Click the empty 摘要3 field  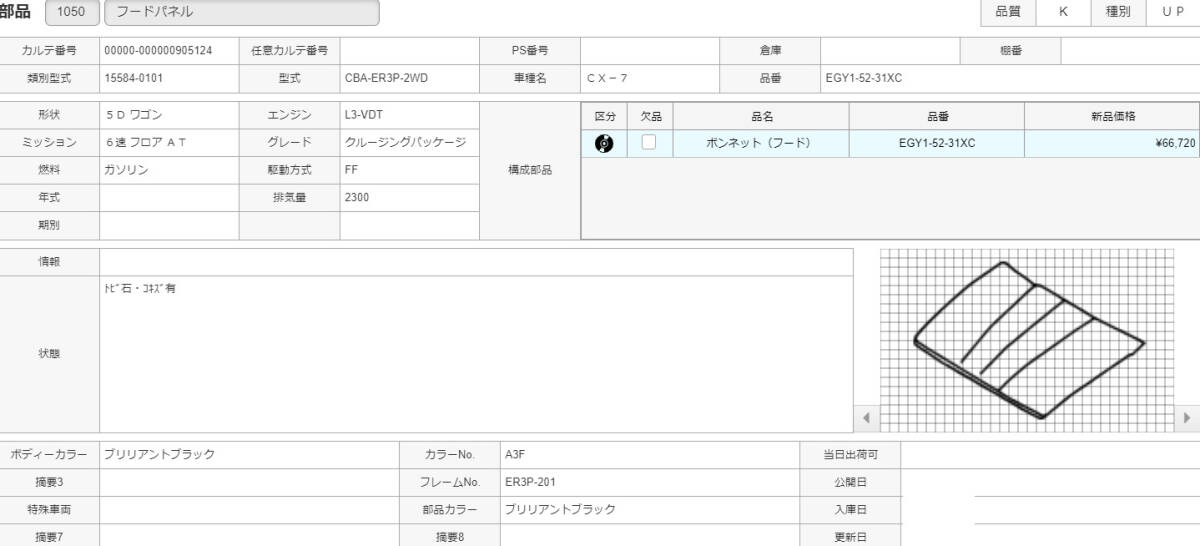[x=249, y=482]
